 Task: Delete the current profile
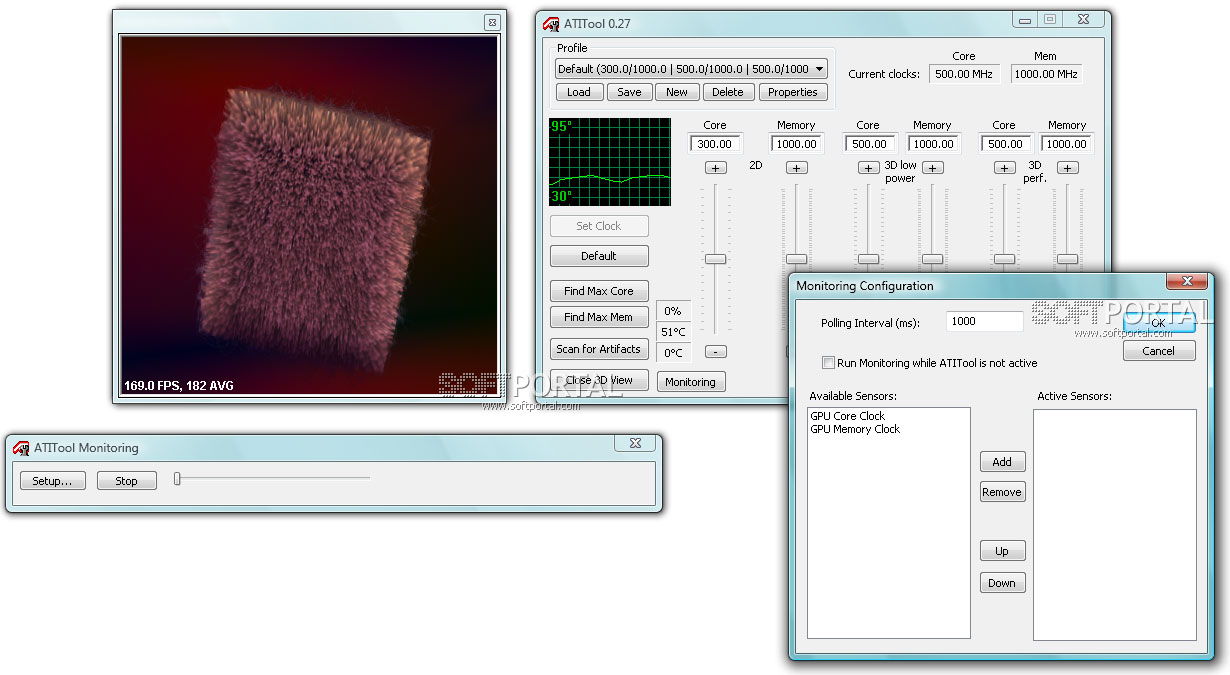click(x=728, y=92)
